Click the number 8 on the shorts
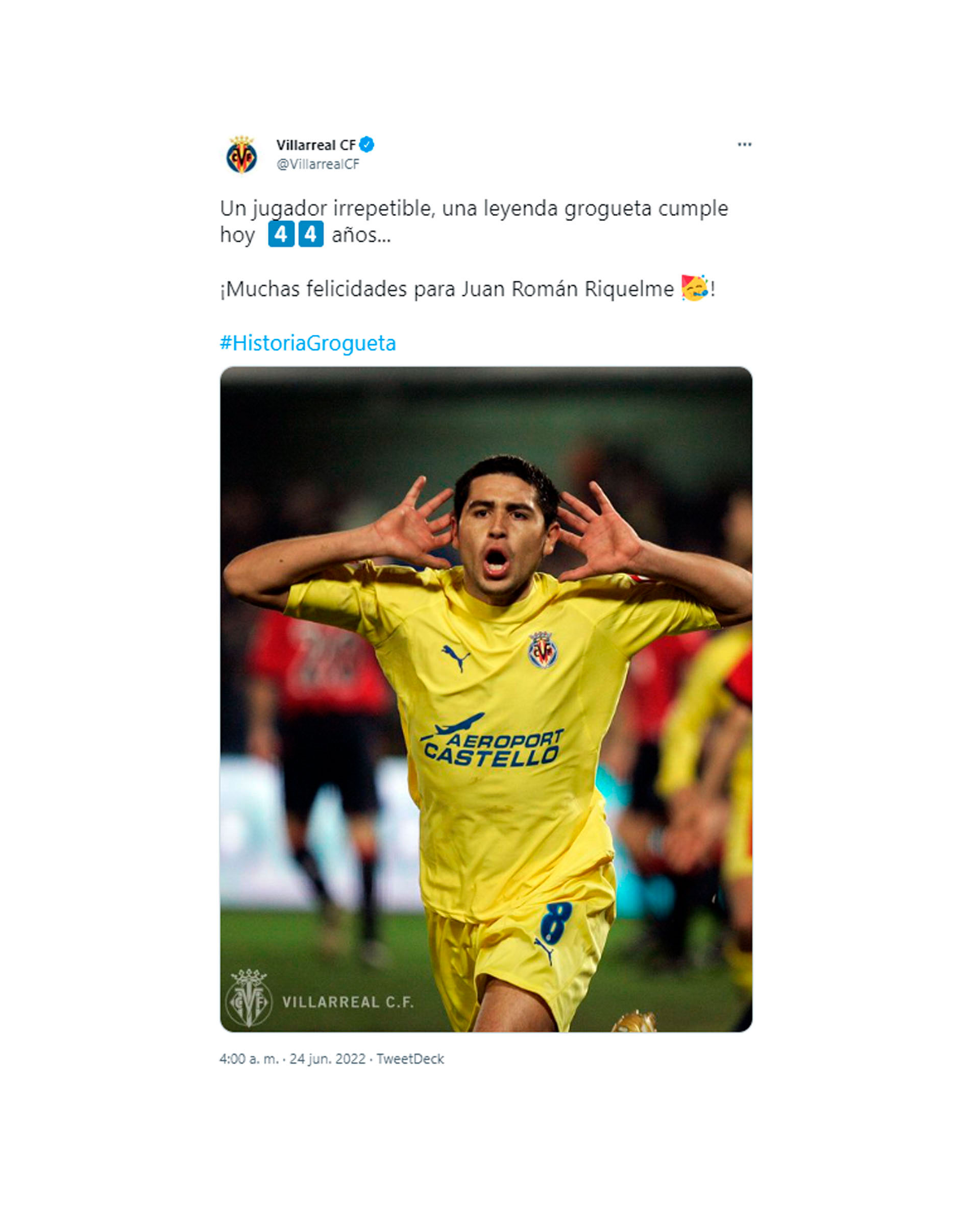The image size is (980, 1208). pyautogui.click(x=555, y=922)
